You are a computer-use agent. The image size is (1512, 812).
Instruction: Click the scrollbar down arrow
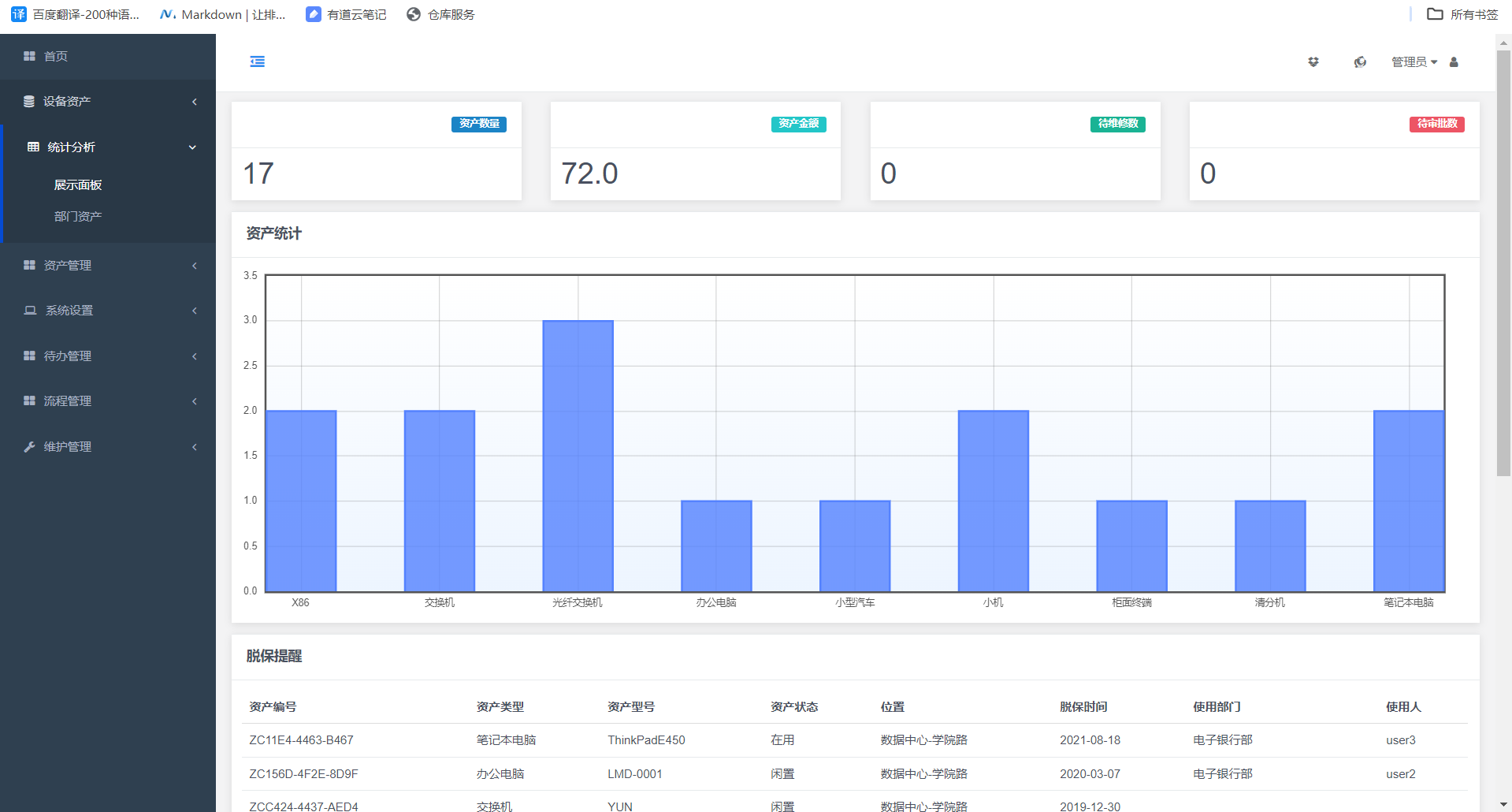click(x=1503, y=805)
